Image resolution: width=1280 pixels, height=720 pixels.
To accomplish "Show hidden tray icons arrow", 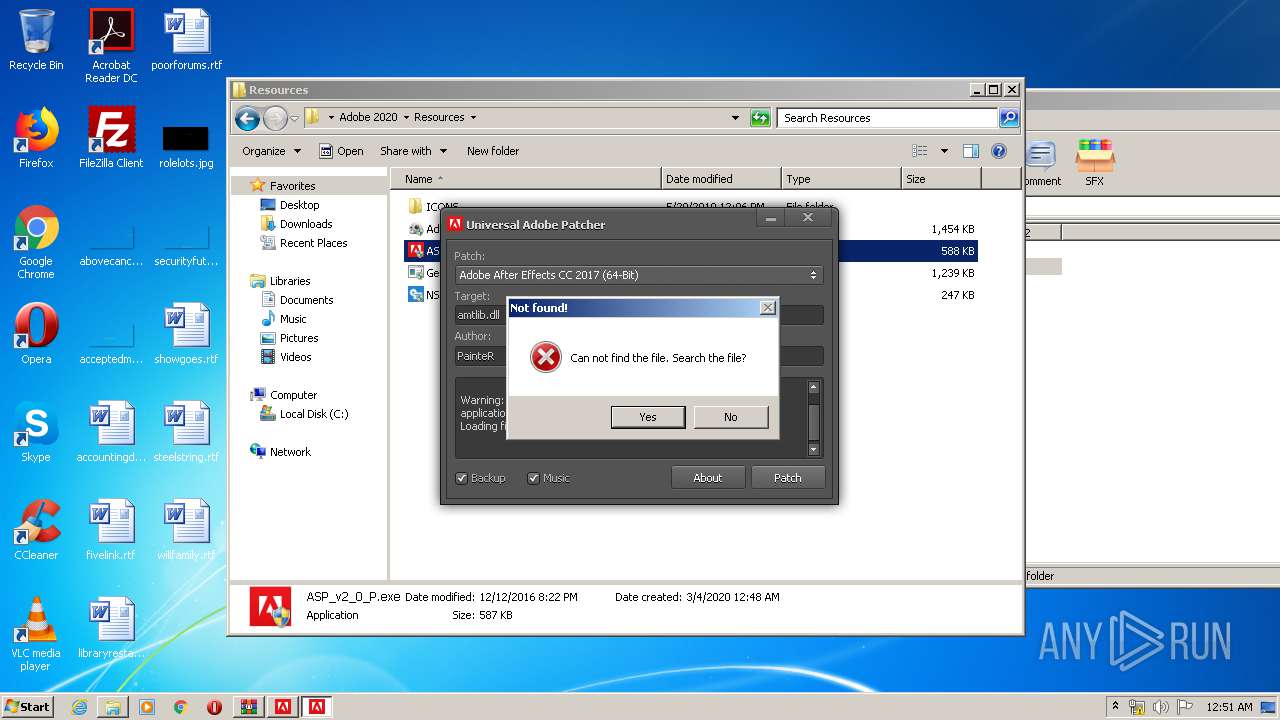I will pyautogui.click(x=1115, y=706).
